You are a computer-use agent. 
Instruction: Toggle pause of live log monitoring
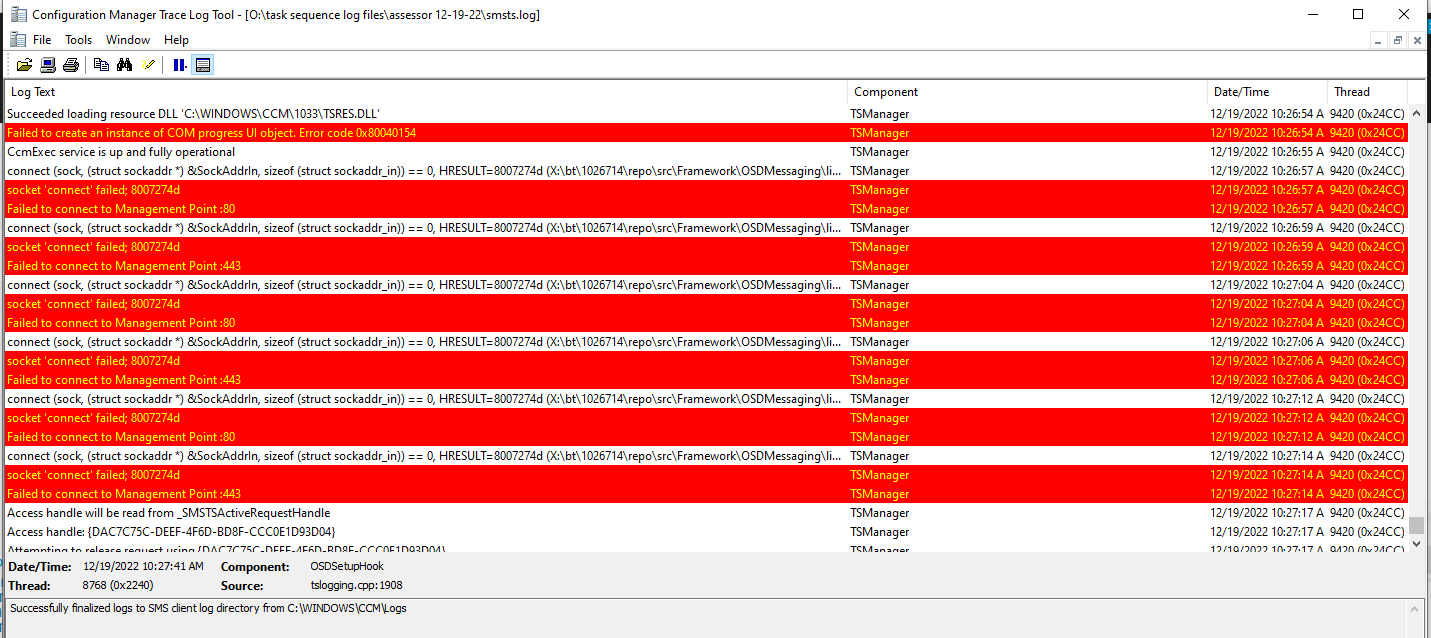tap(178, 64)
